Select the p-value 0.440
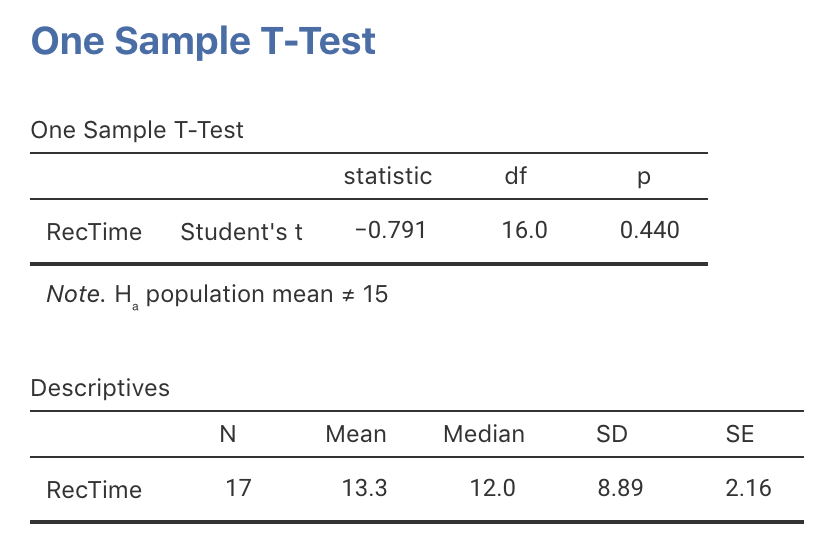The height and width of the screenshot is (548, 830). [x=649, y=231]
